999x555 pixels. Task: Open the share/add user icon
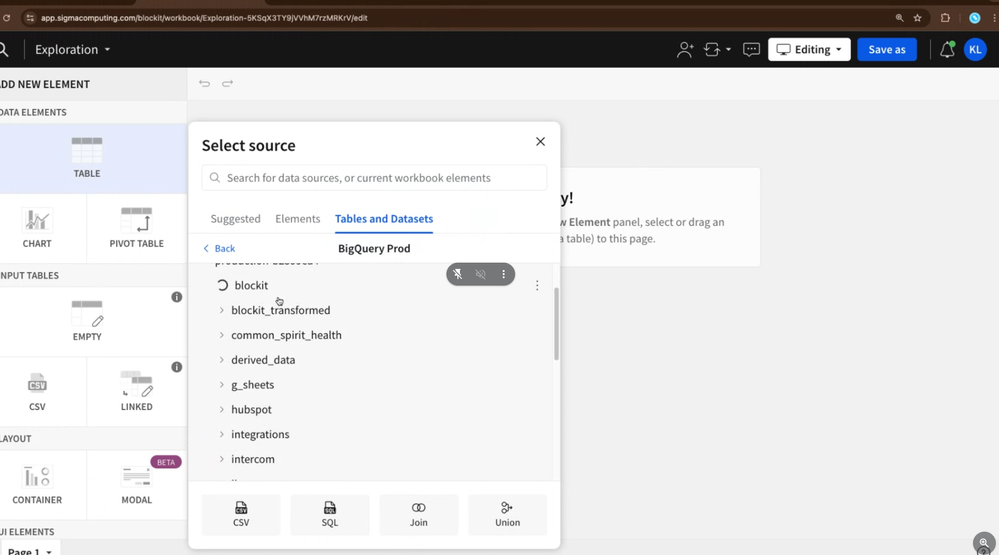click(685, 50)
